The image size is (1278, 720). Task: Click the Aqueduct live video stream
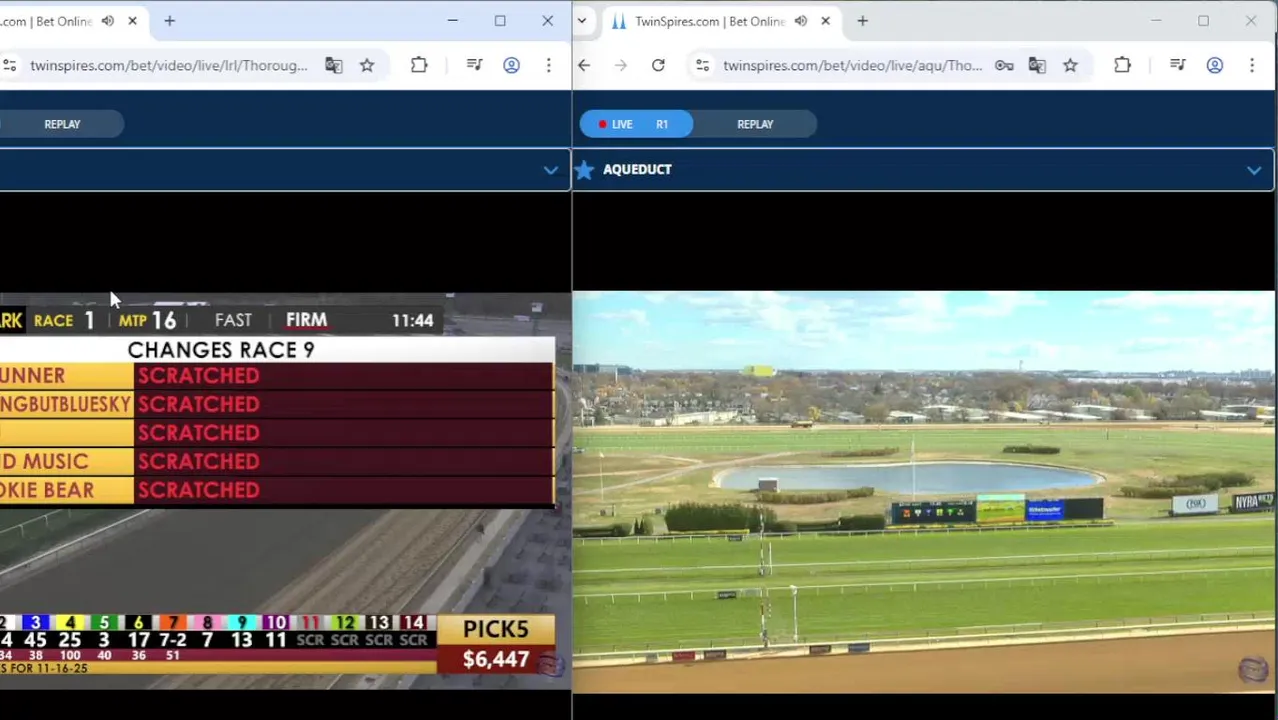924,492
